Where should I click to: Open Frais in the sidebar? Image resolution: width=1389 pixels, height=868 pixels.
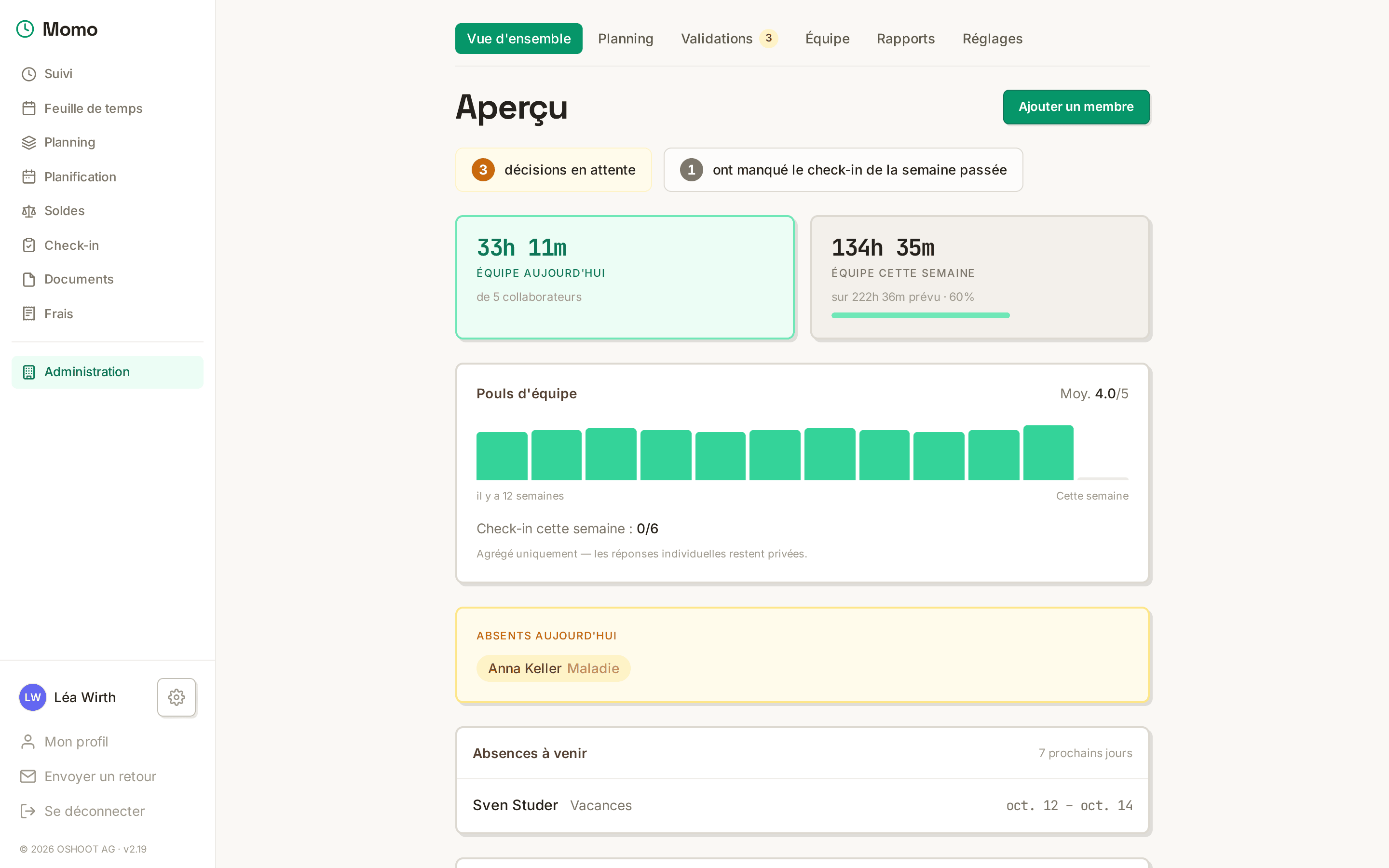click(108, 313)
